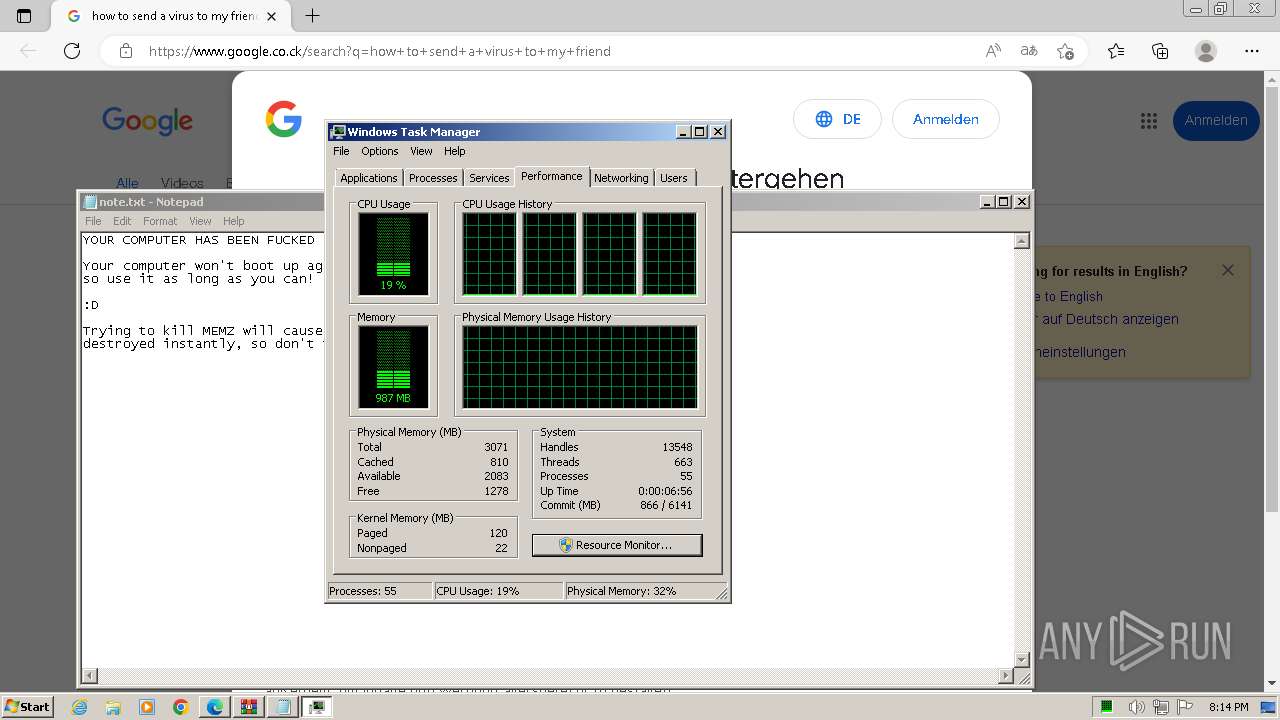This screenshot has width=1280, height=720.
Task: Click Notepad horizontal scrollbar left arrow
Action: (x=90, y=676)
